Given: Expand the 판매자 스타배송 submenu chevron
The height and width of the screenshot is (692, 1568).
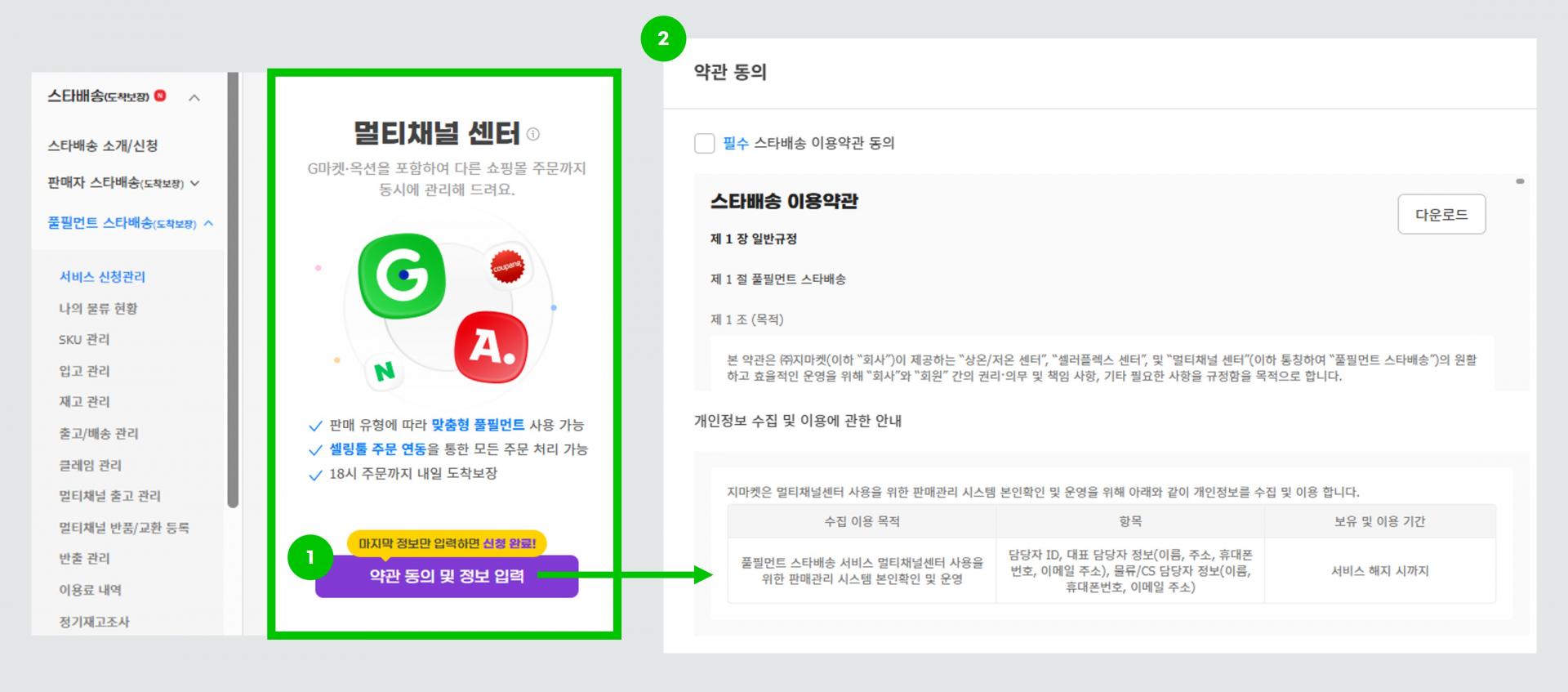Looking at the screenshot, I should [194, 183].
